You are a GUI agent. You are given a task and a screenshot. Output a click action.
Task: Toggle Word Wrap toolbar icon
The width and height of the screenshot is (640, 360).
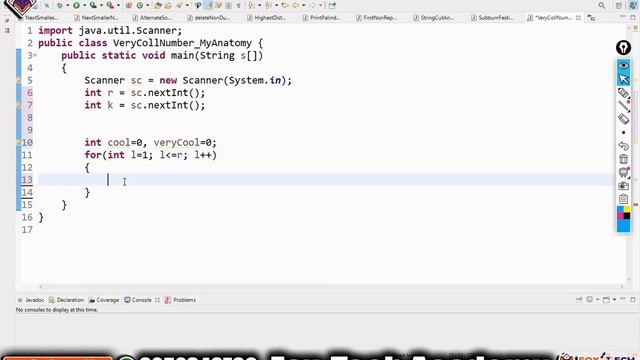point(218,5)
